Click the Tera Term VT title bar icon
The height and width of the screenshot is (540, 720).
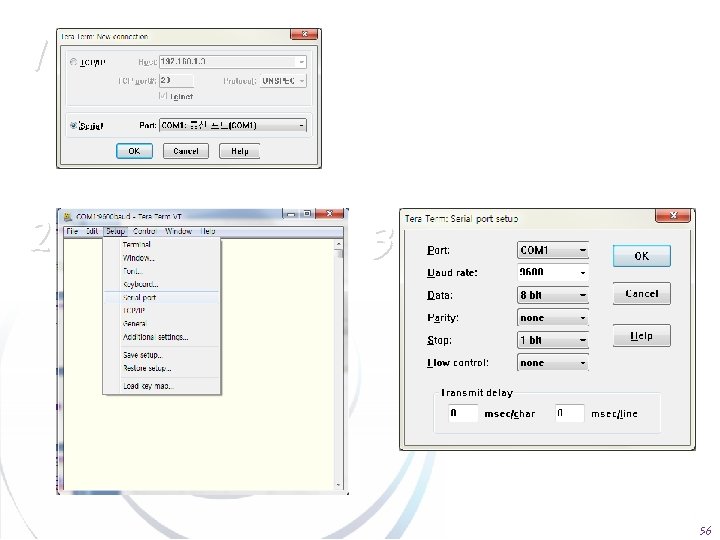[x=68, y=216]
